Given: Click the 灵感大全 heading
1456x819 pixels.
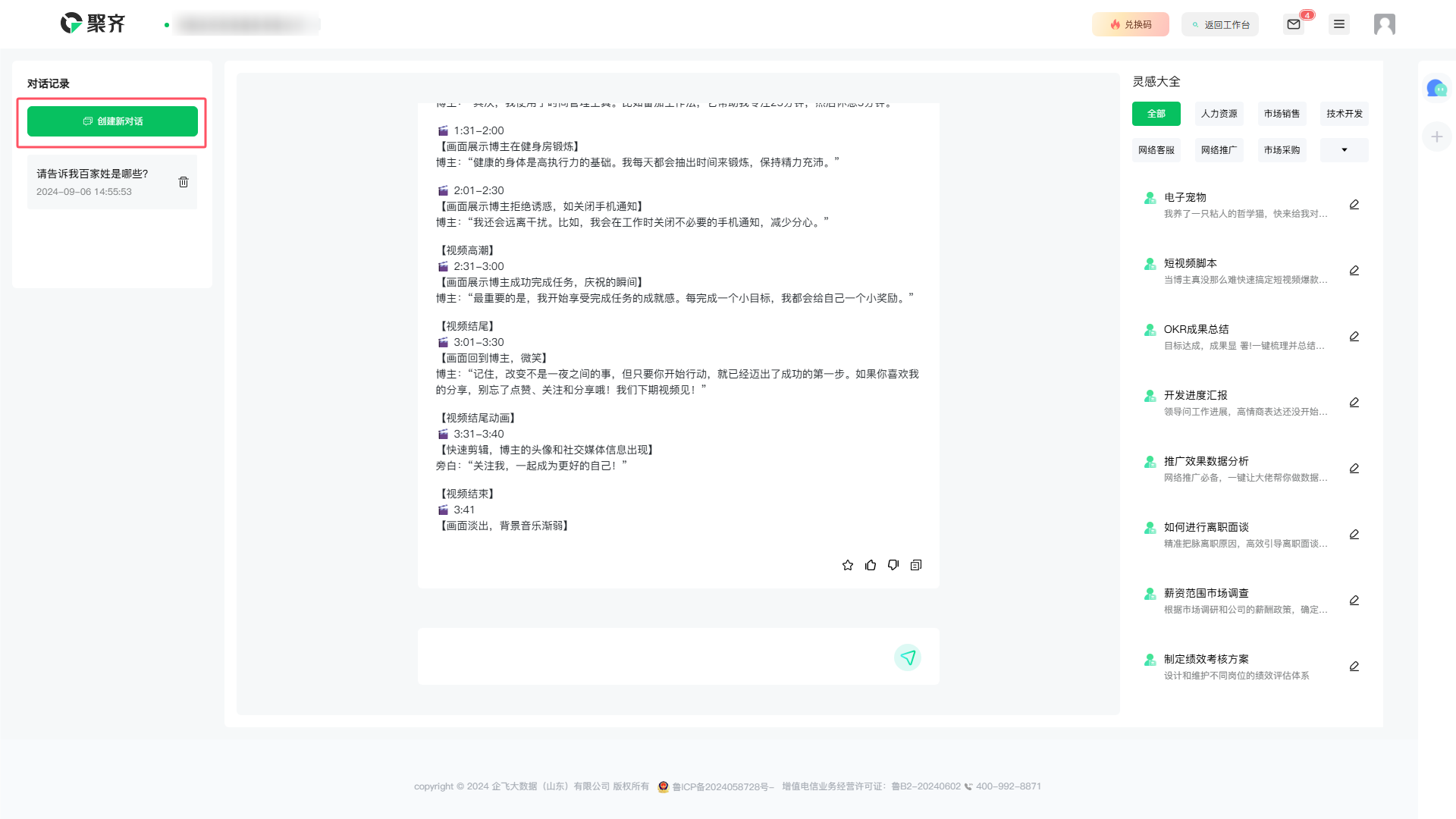Looking at the screenshot, I should pos(1156,81).
